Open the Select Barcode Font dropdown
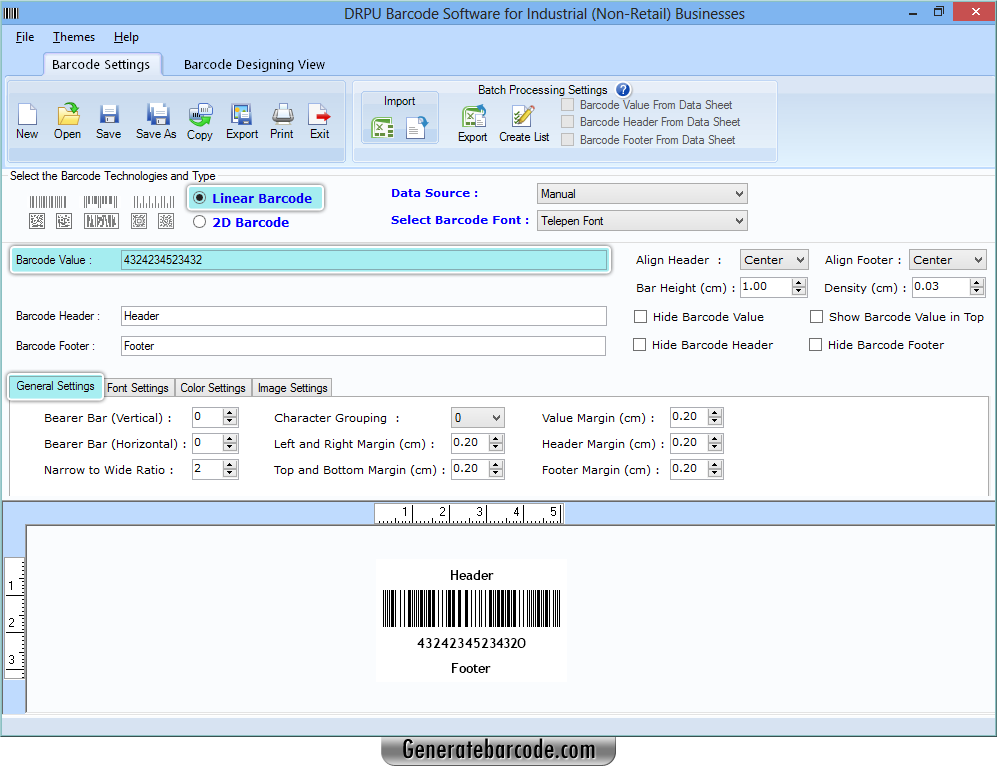This screenshot has height=766, width=997. tap(740, 220)
